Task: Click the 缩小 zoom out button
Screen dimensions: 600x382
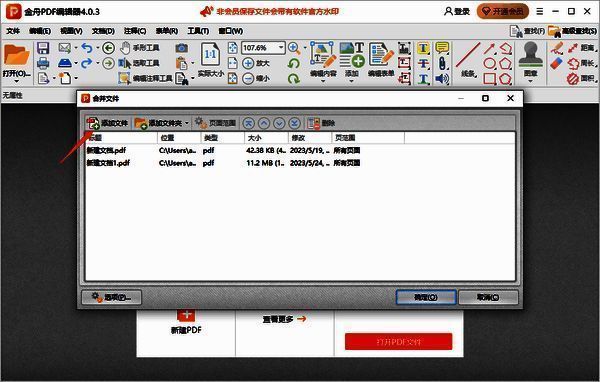Action: 256,78
